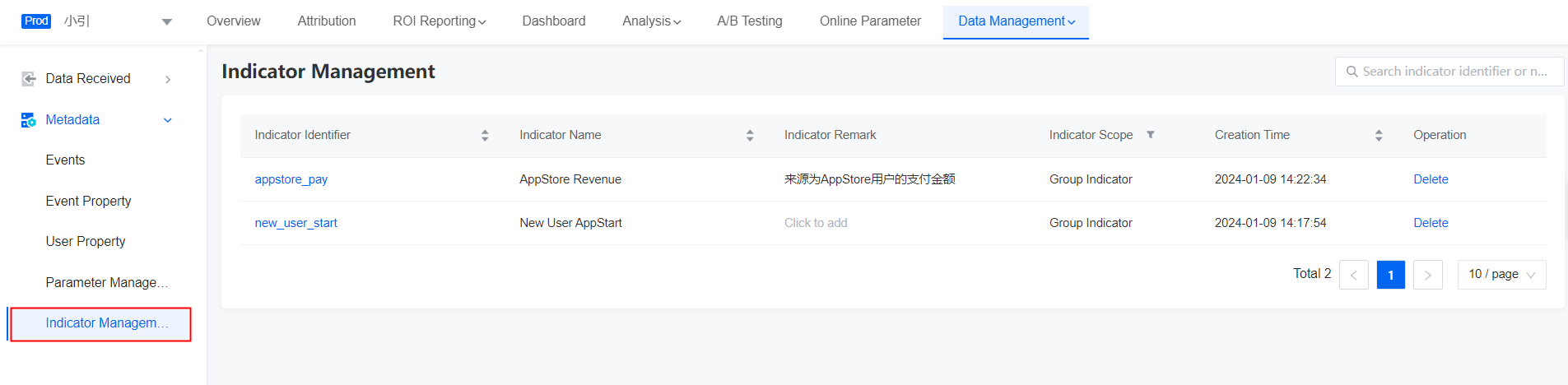Go to next page arrow

click(1427, 275)
